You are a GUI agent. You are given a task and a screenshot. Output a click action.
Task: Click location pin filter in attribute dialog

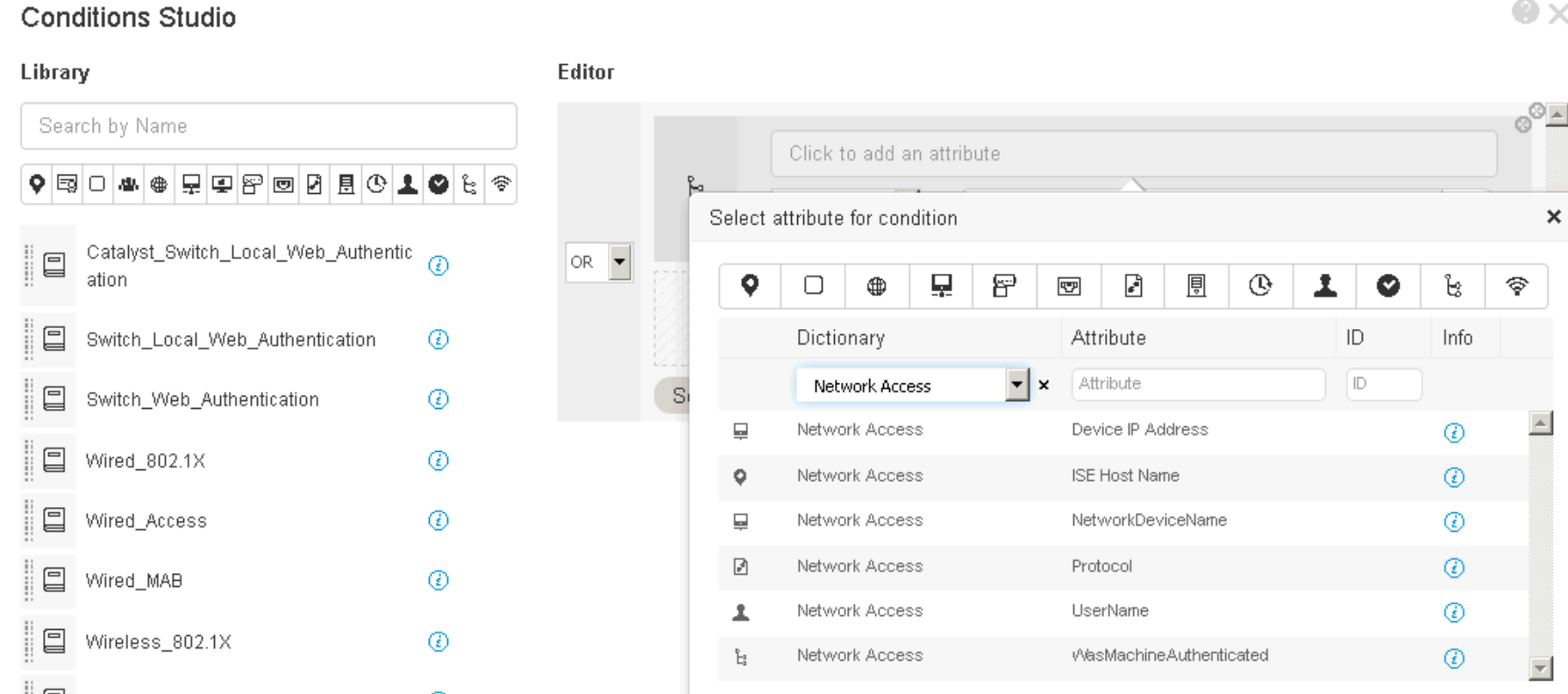[x=750, y=286]
